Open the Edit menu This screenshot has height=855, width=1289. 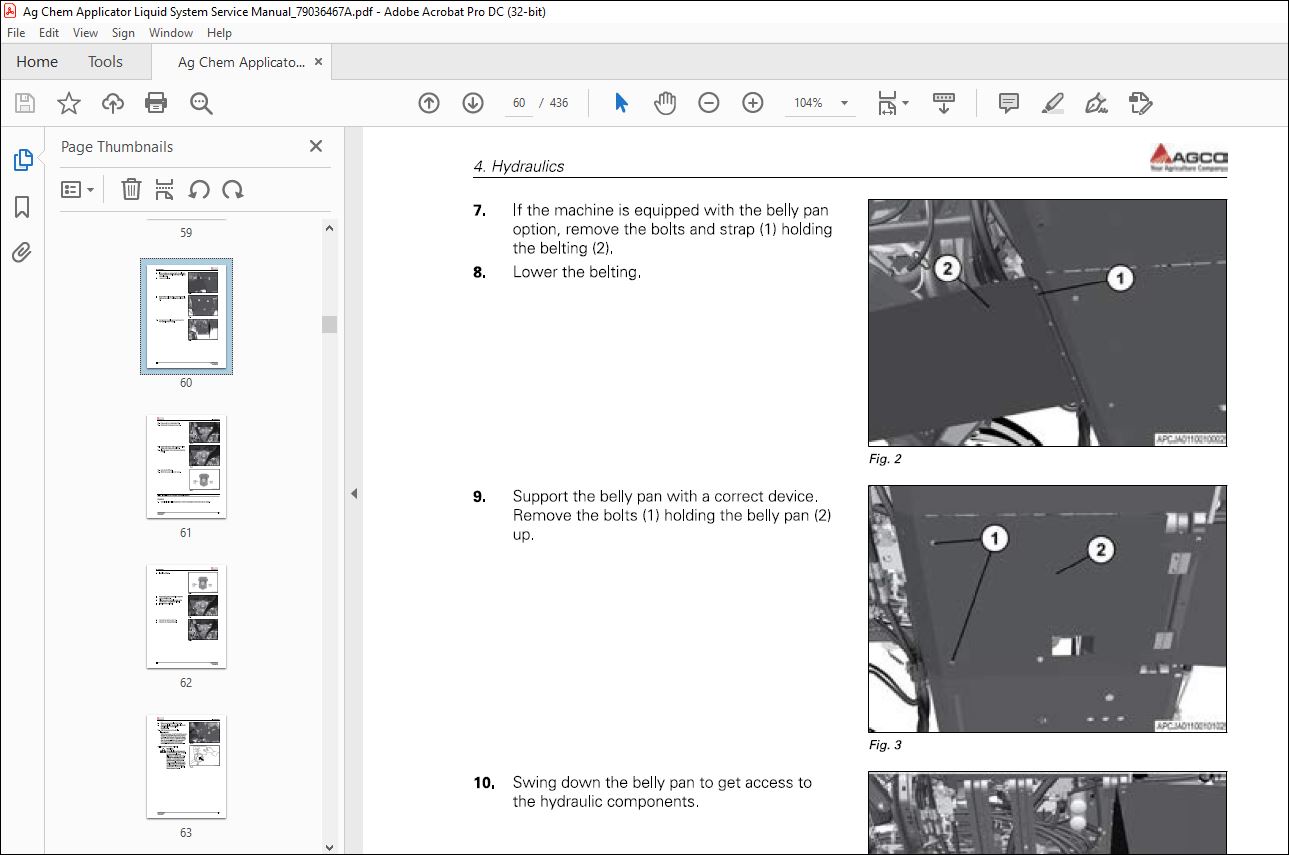click(49, 33)
